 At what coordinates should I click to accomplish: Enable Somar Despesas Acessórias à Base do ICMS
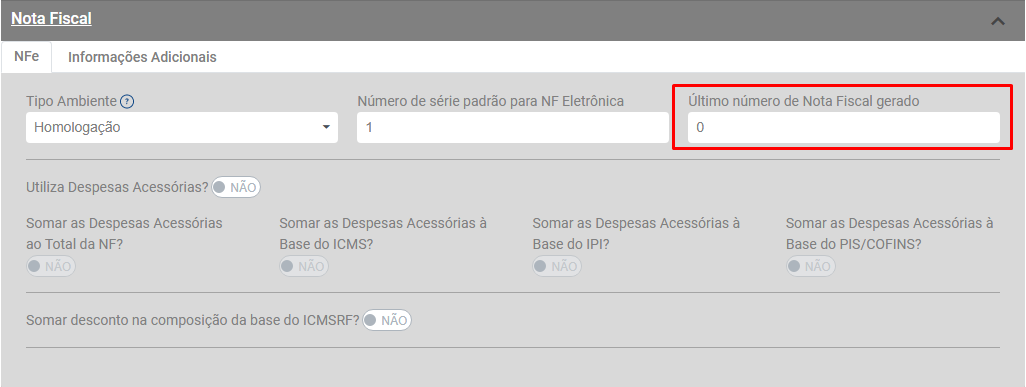(304, 267)
